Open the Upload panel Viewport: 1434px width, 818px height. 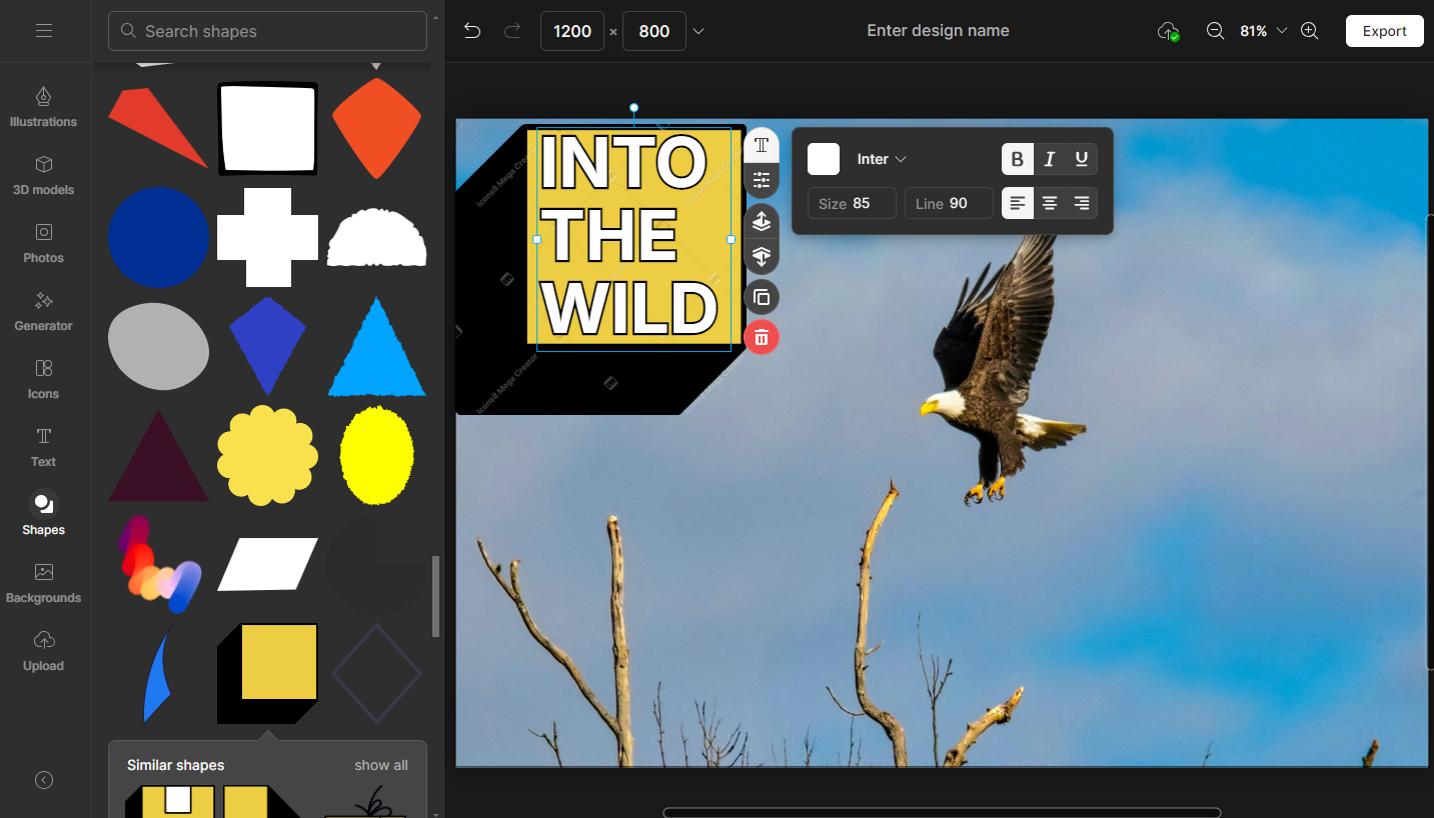pos(43,651)
